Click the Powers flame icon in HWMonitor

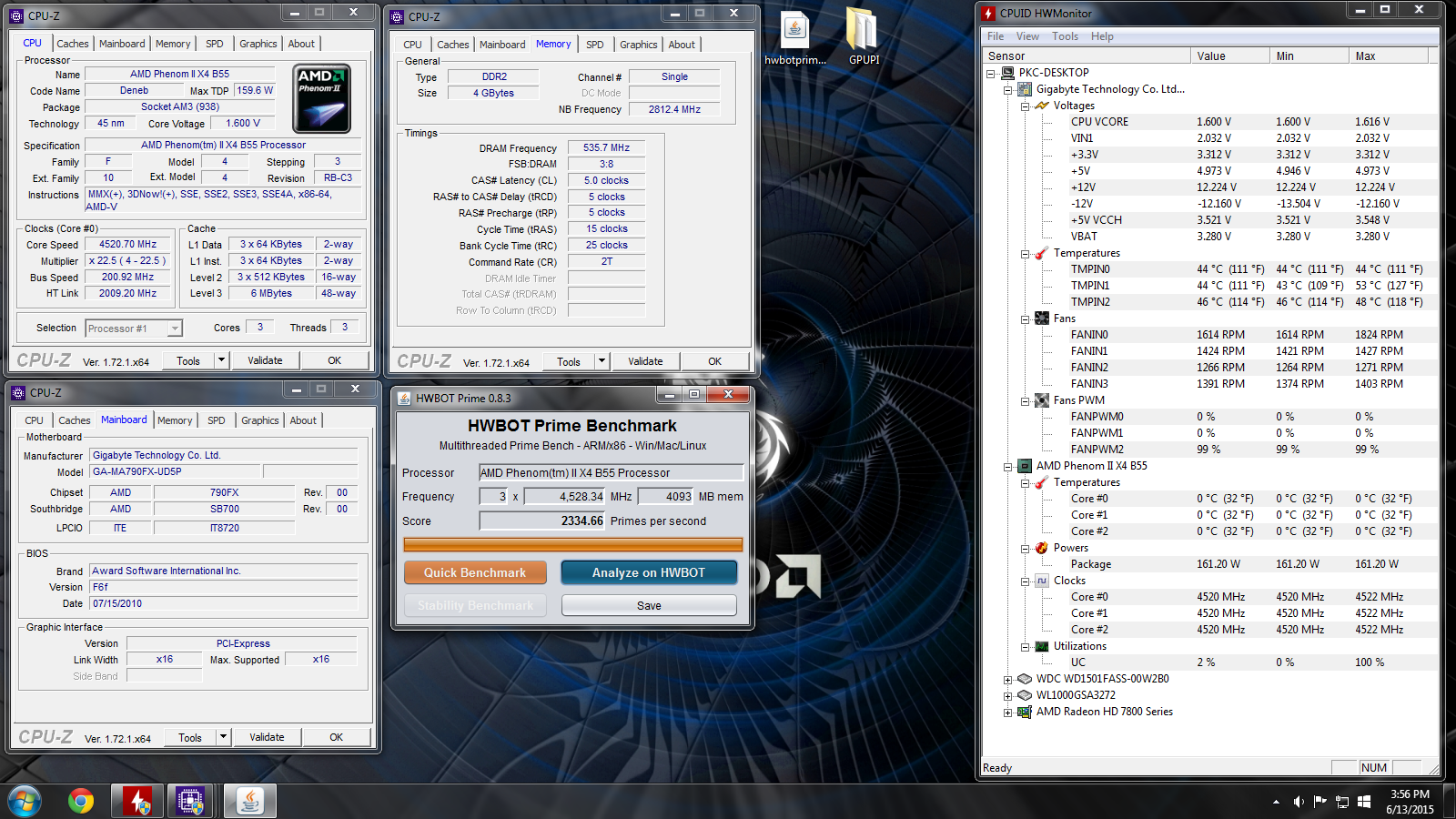(x=1042, y=548)
